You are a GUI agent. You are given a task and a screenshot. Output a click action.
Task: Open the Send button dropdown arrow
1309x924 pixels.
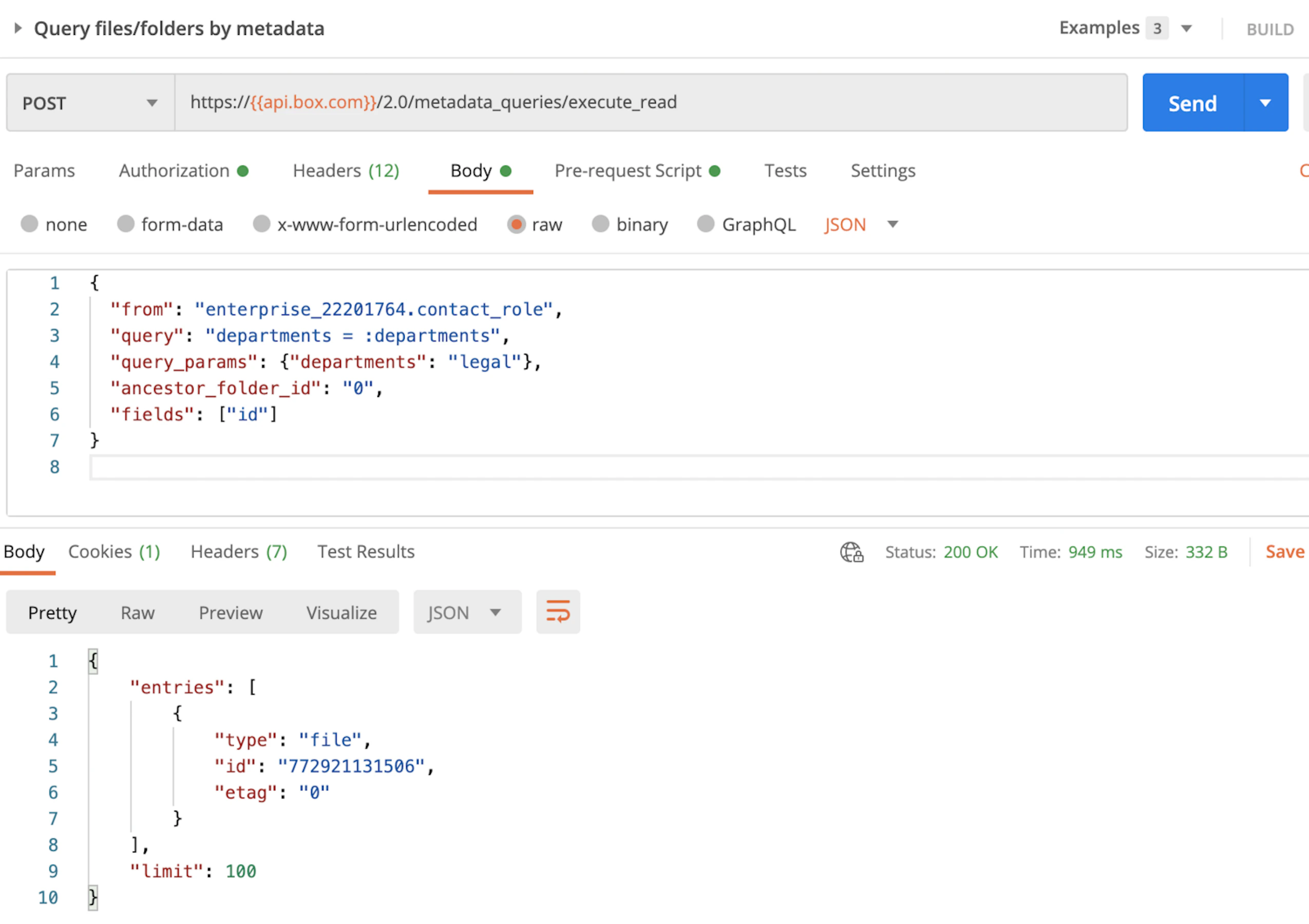coord(1264,103)
